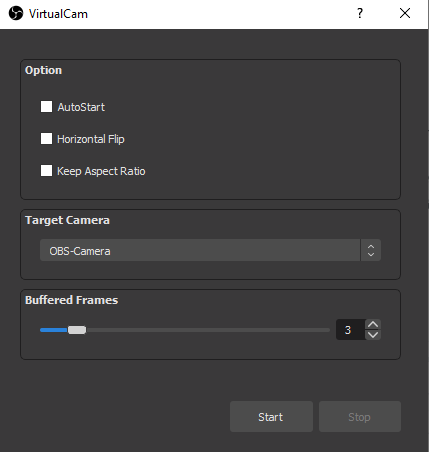Viewport: 429px width, 452px height.
Task: Click the AutoStart label text
Action: click(x=81, y=107)
